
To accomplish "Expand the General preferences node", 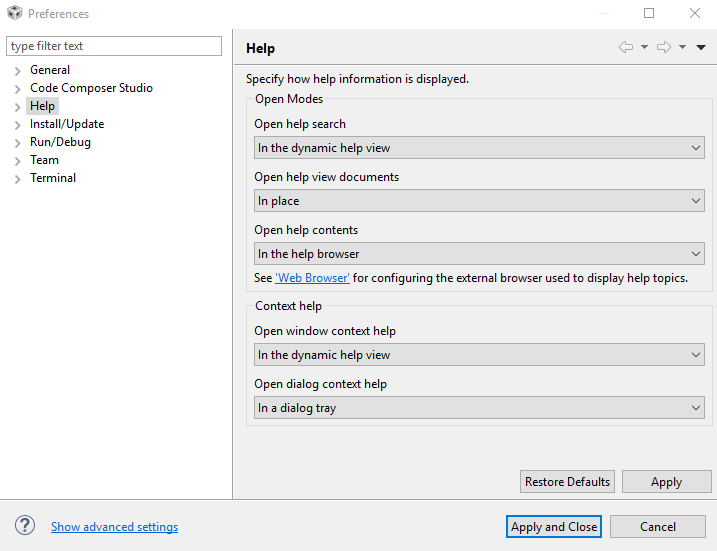I will point(18,71).
